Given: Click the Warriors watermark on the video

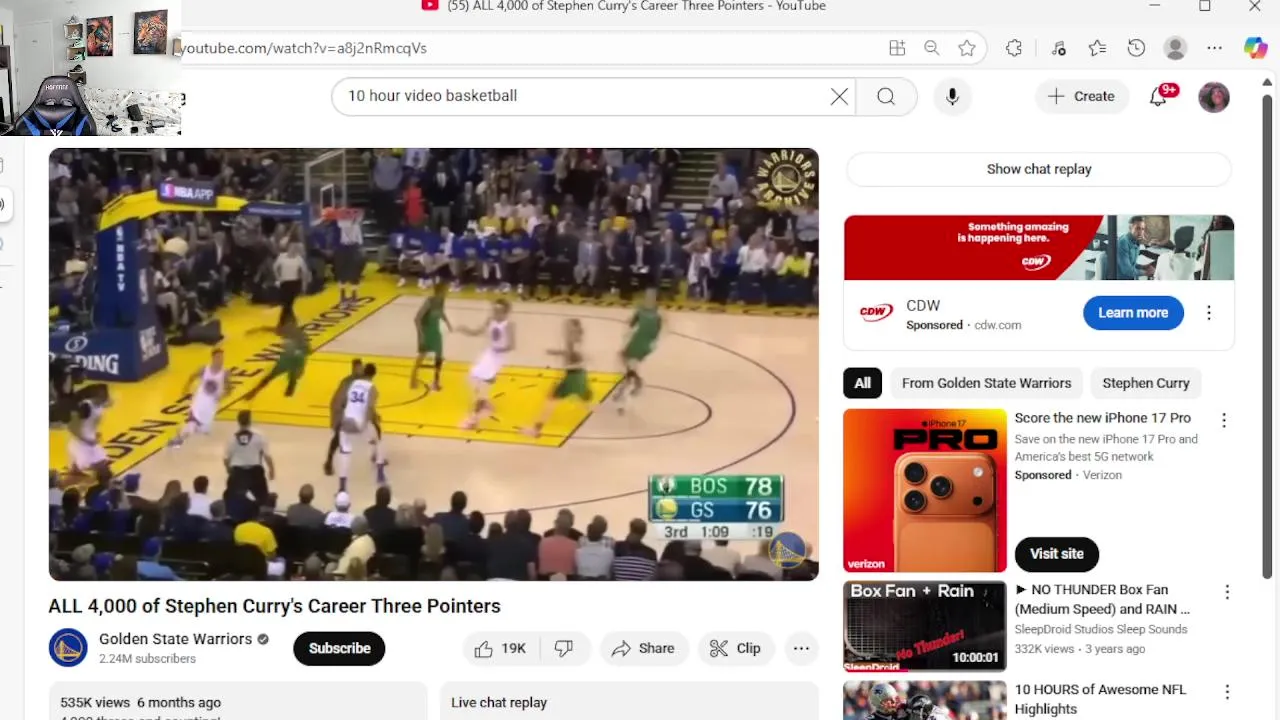Looking at the screenshot, I should (788, 550).
